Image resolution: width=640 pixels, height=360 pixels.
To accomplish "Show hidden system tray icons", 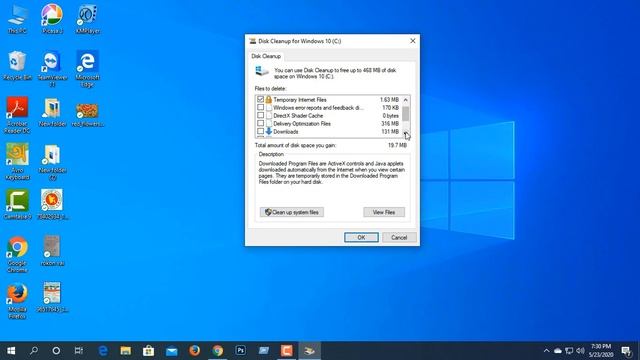I will point(547,351).
